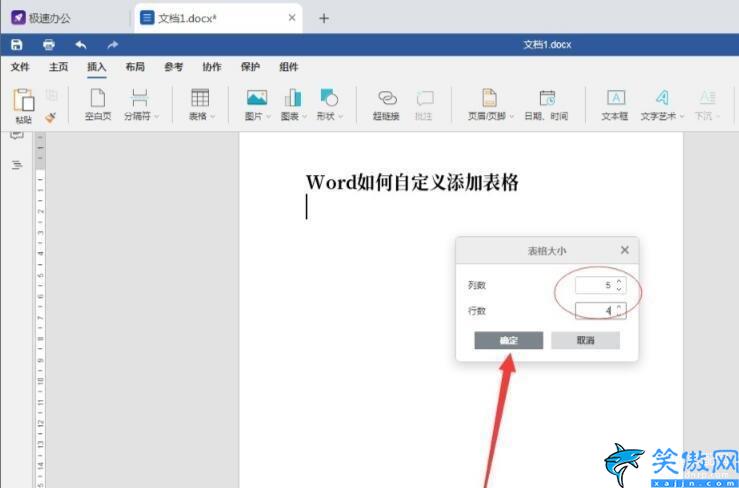The width and height of the screenshot is (739, 488).
Task: Expand the 文字艺术 dropdown arrow
Action: (681, 116)
